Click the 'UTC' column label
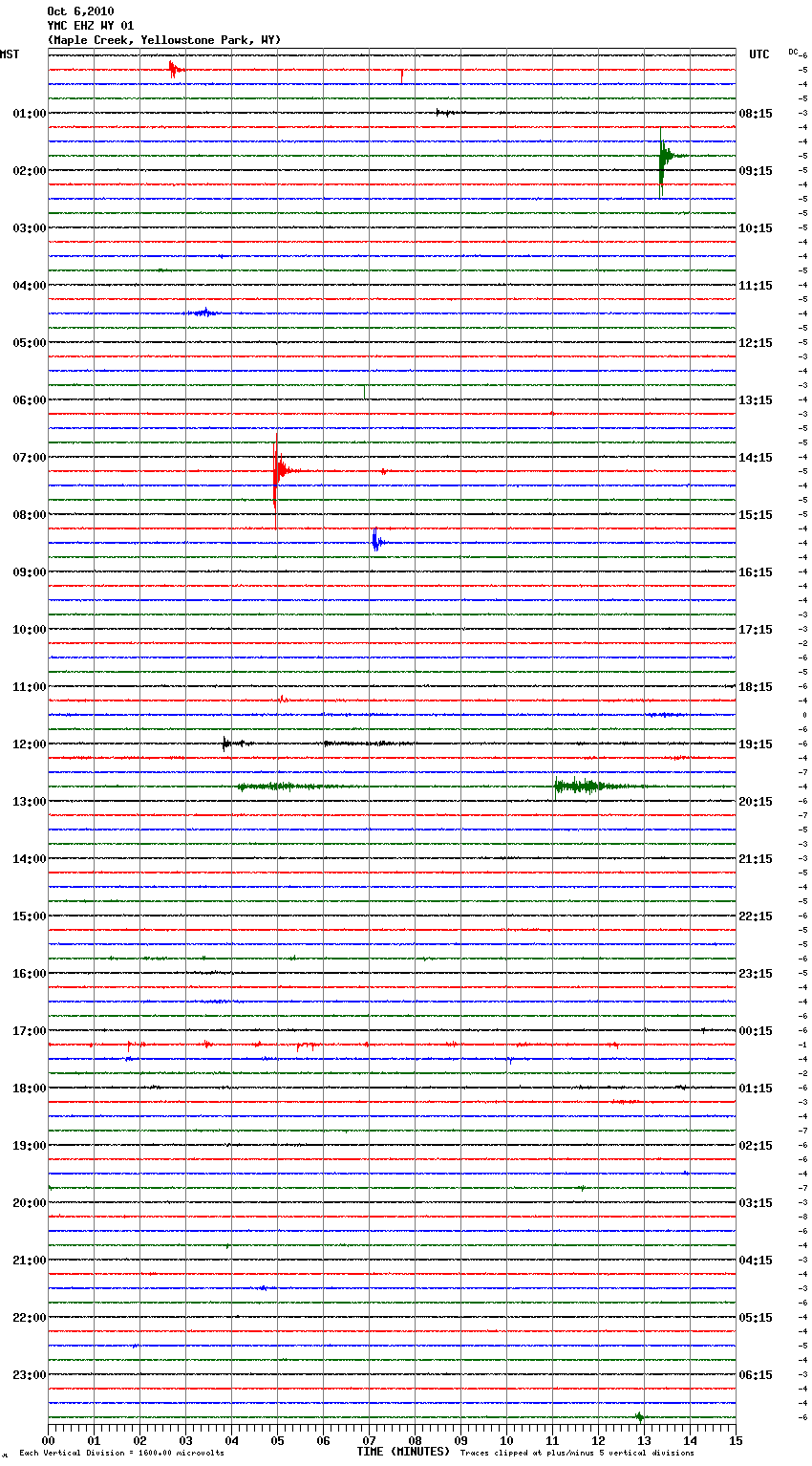 click(x=759, y=54)
